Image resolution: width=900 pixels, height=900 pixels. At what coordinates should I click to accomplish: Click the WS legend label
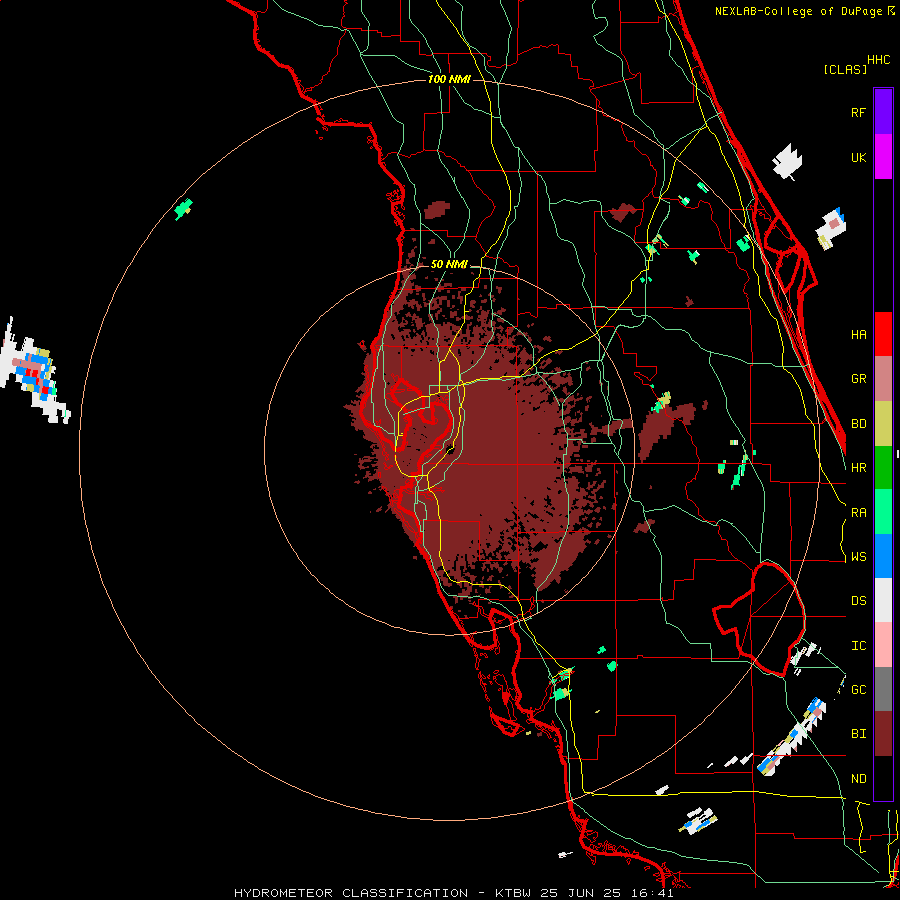(858, 557)
